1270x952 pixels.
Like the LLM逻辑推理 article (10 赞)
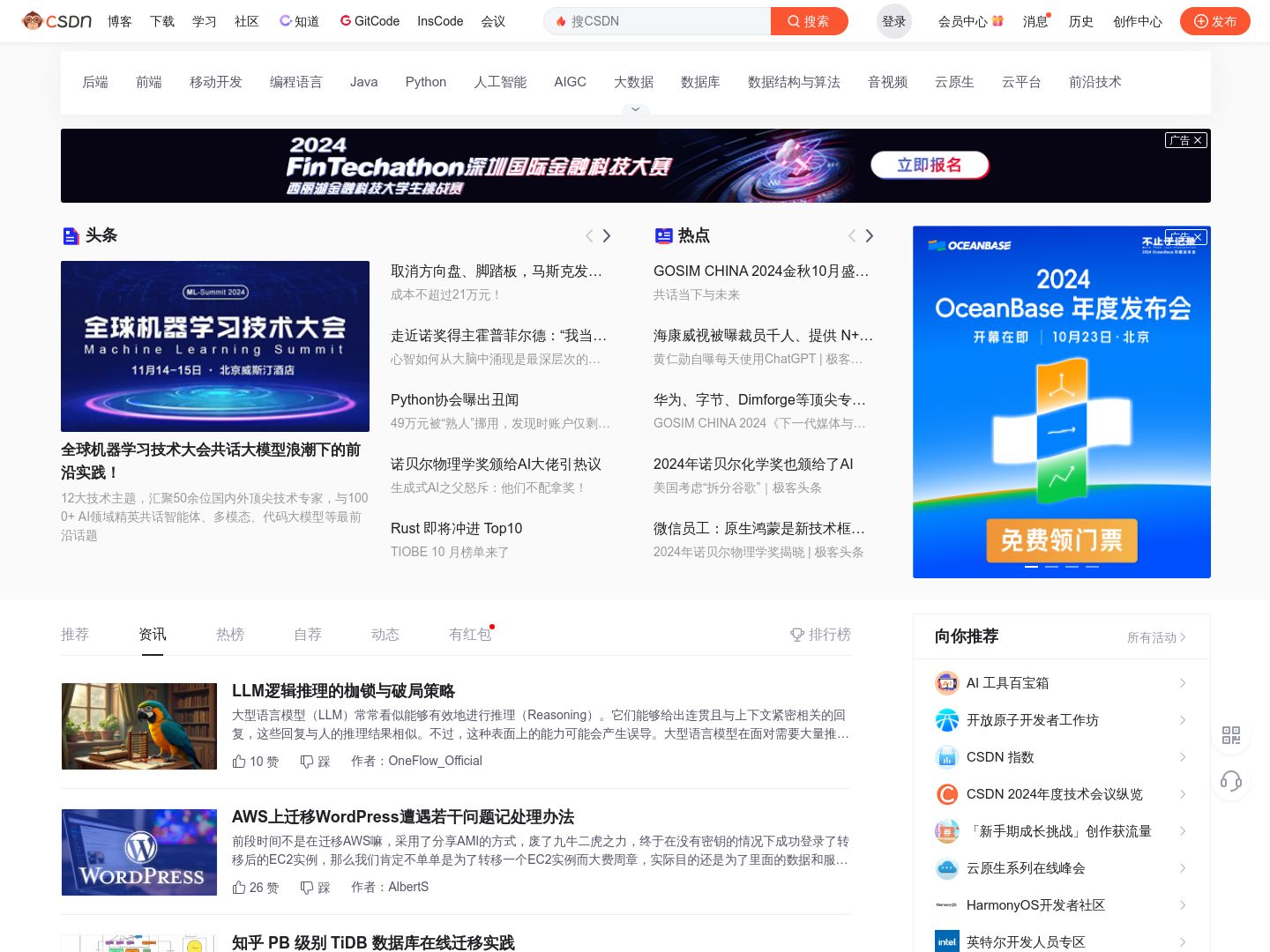click(x=255, y=761)
